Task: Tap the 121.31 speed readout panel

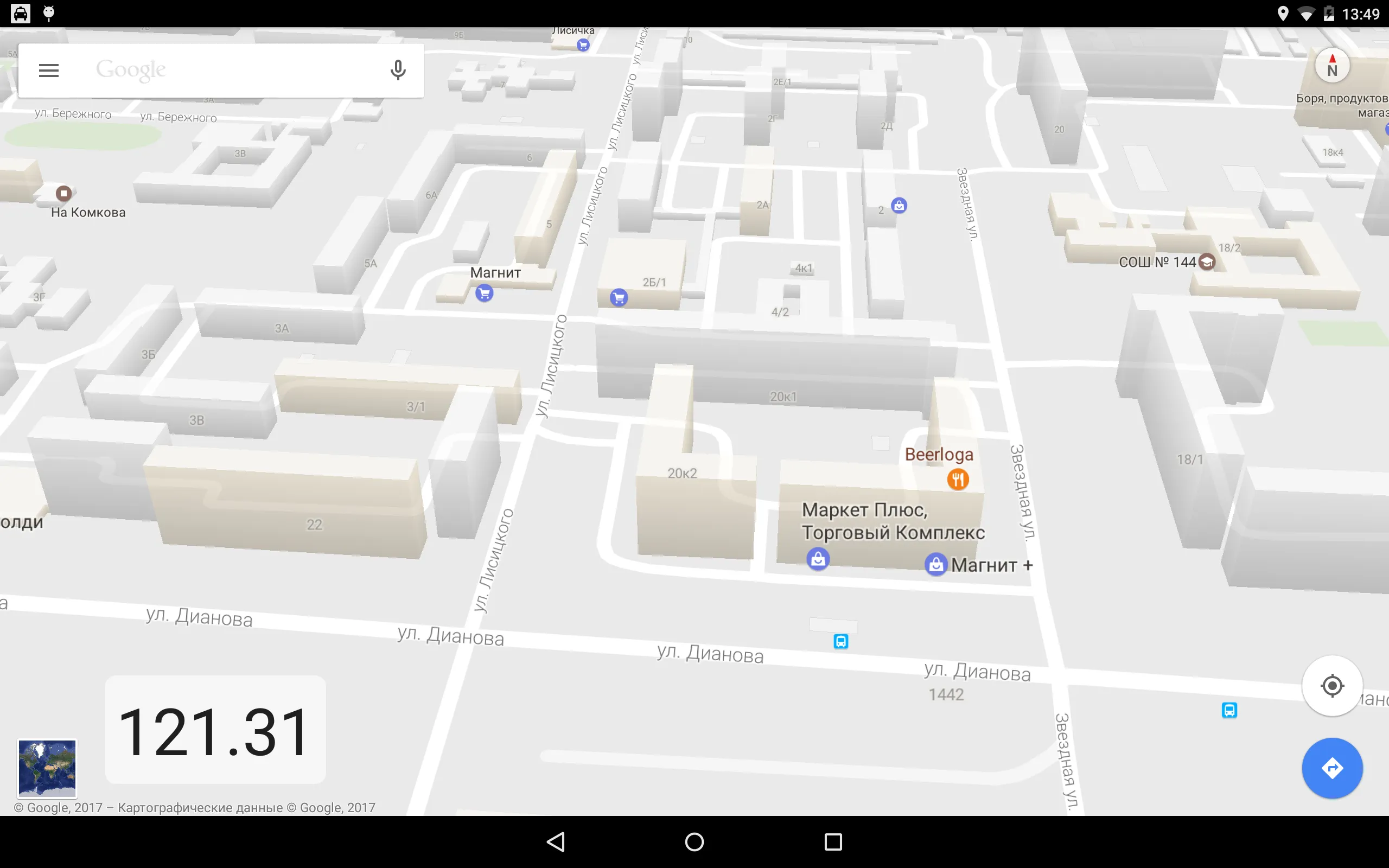Action: pyautogui.click(x=215, y=729)
